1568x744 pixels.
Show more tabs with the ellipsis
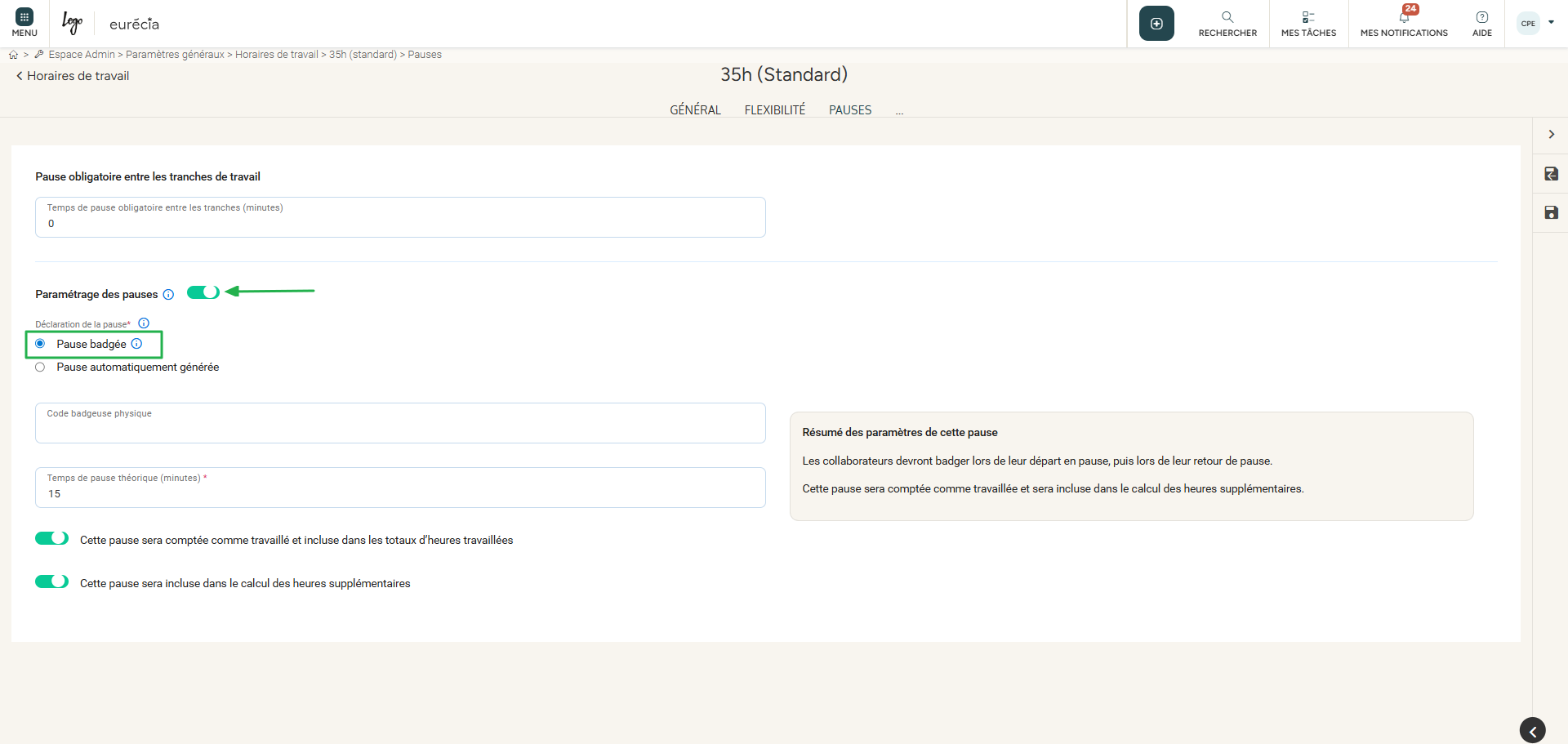pyautogui.click(x=899, y=111)
